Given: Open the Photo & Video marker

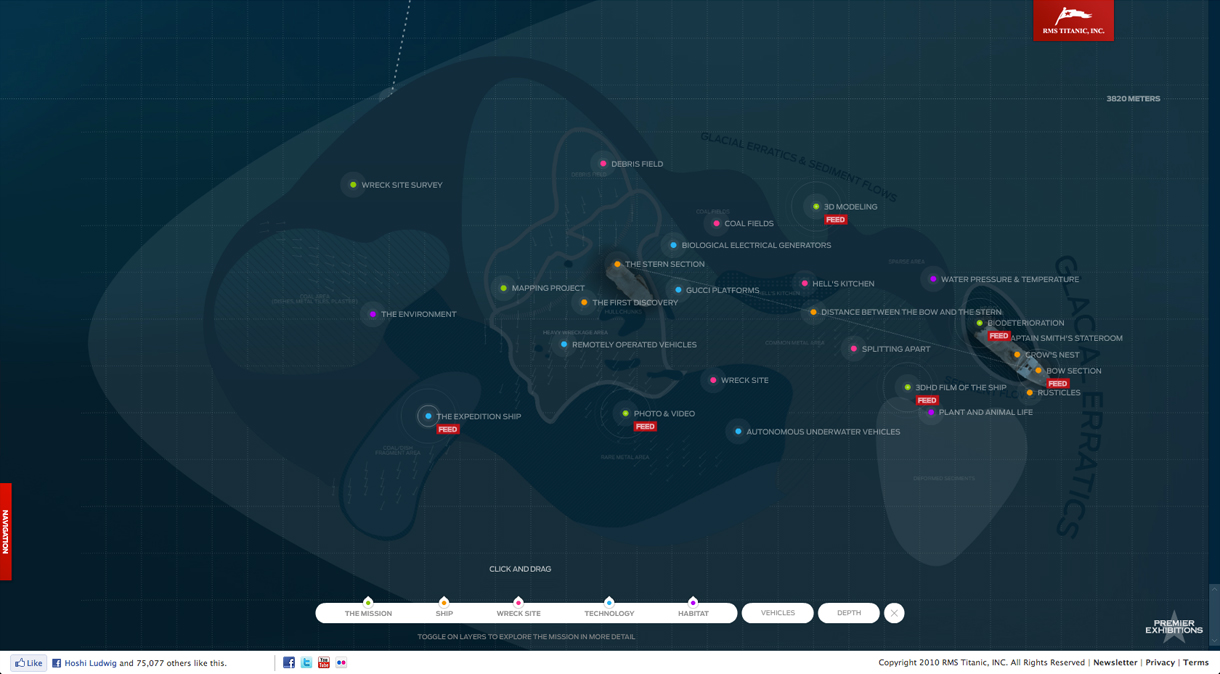Looking at the screenshot, I should click(626, 413).
